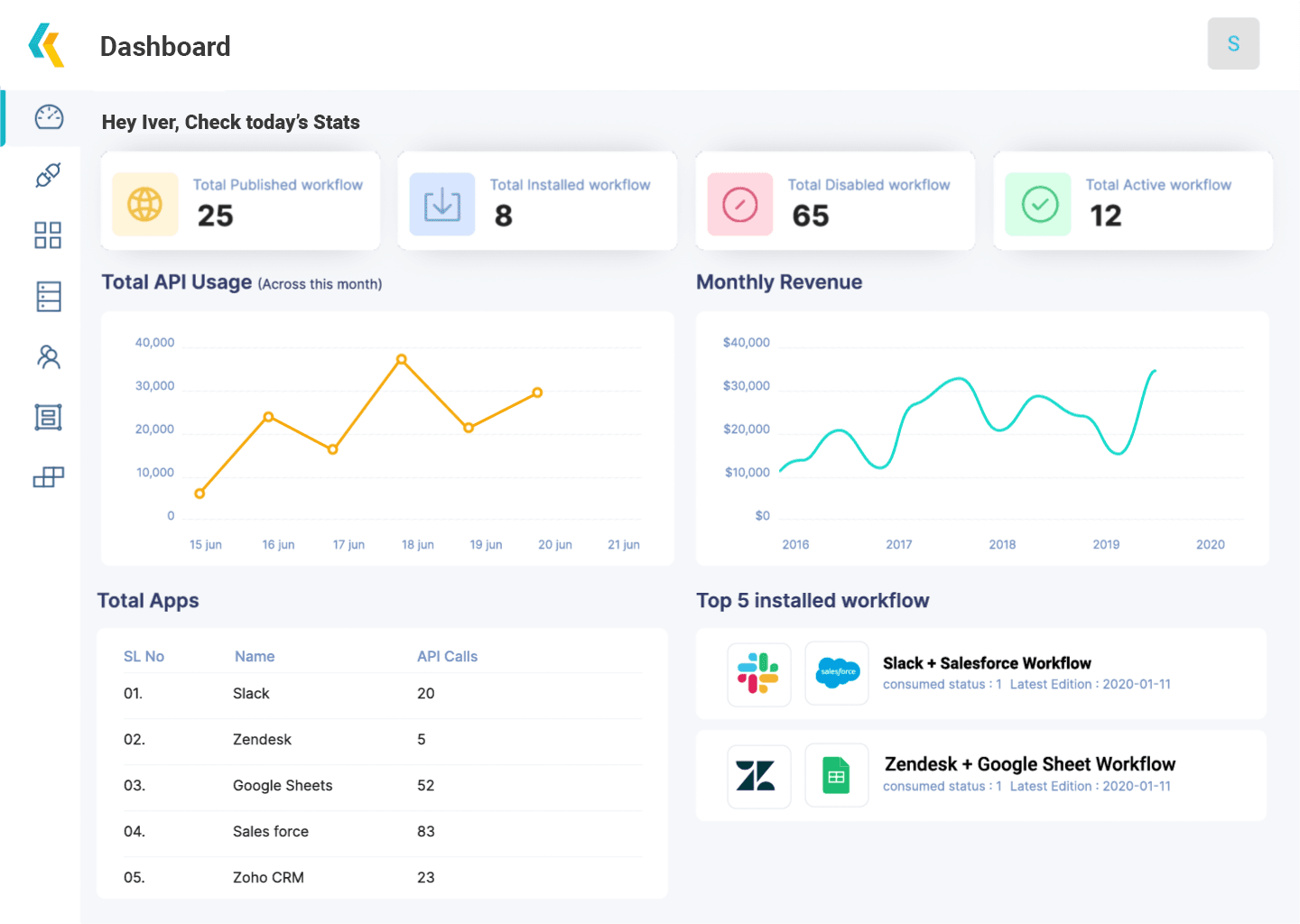Image resolution: width=1300 pixels, height=924 pixels.
Task: Click the API Calls column header
Action: tap(447, 657)
